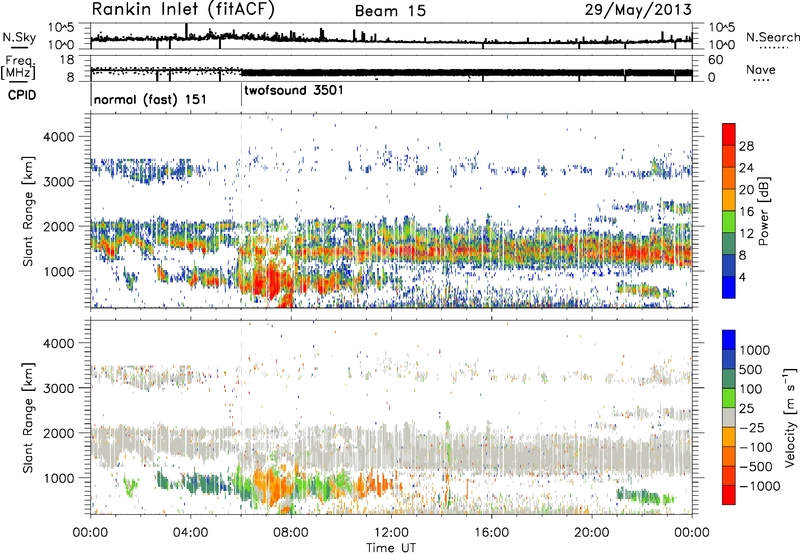
Task: Click the 'N.Sky' axis label
Action: 19,37
